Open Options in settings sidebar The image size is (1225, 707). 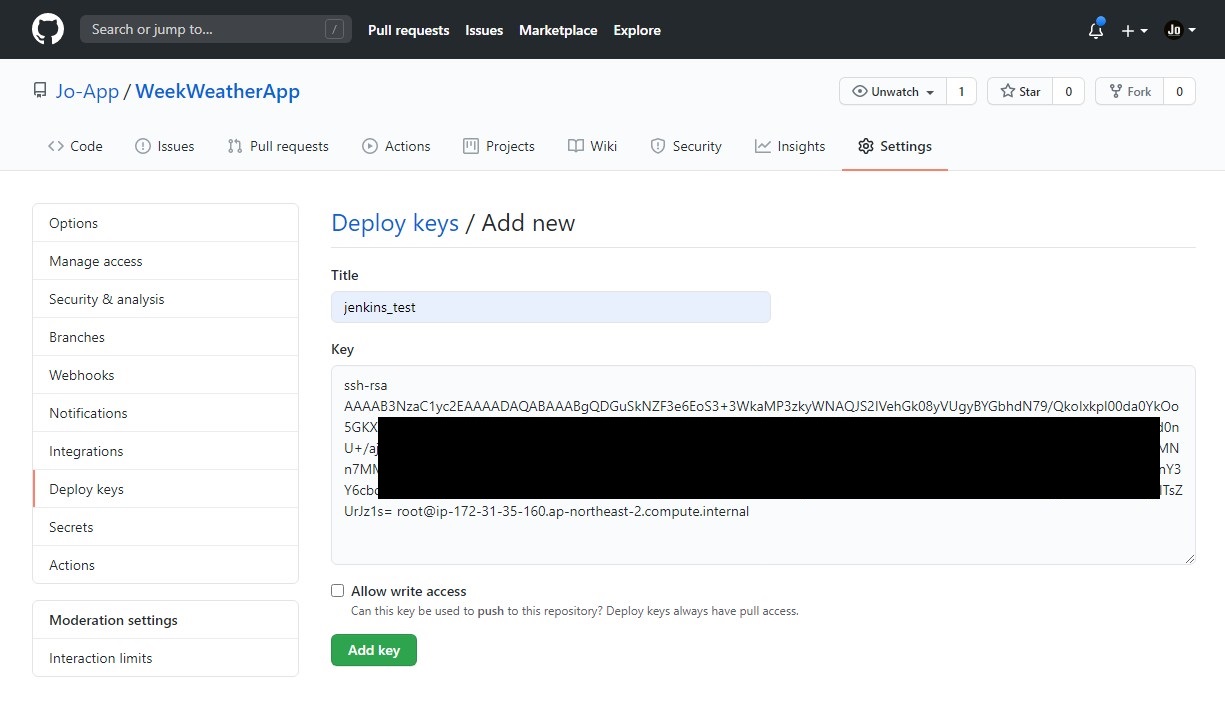coord(166,223)
